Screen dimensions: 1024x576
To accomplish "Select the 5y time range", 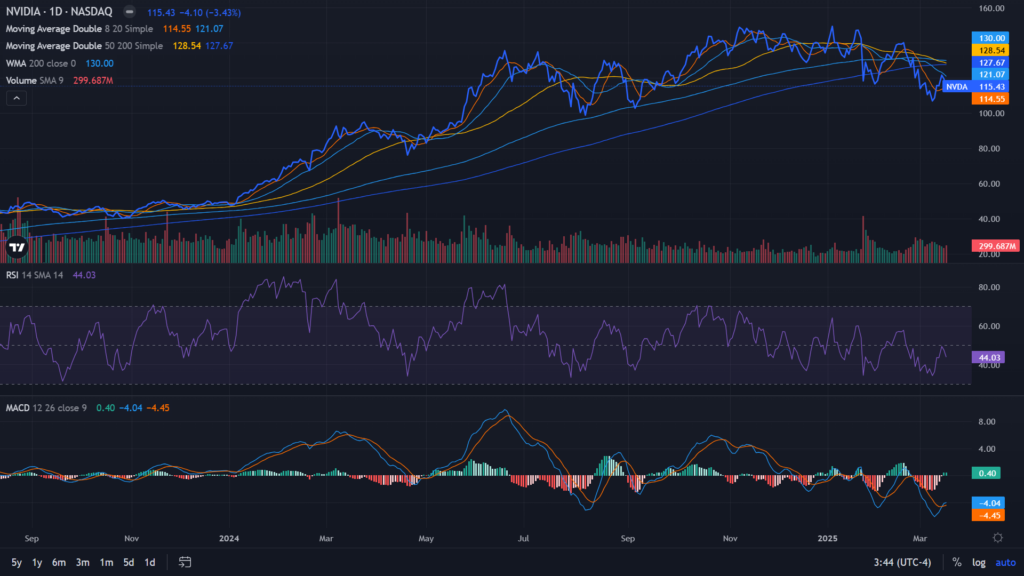I will (17, 562).
